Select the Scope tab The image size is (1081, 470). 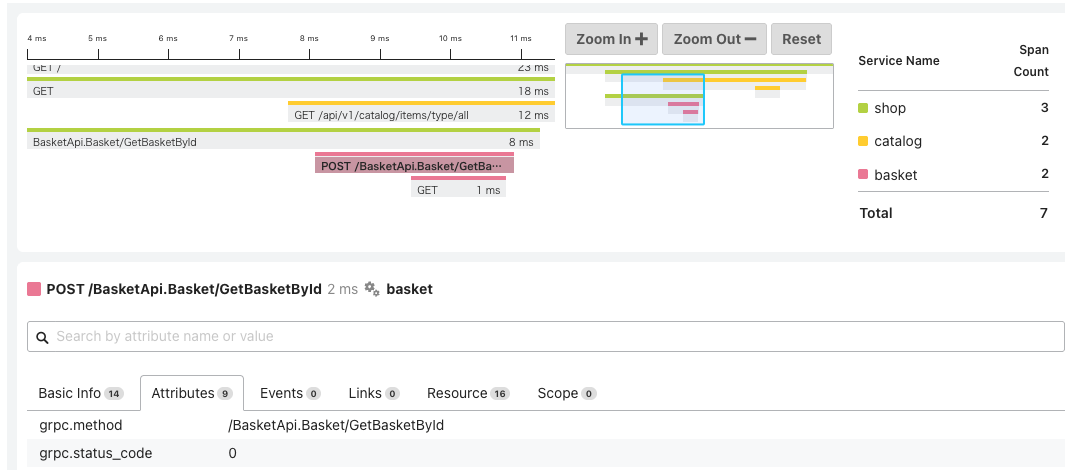pos(566,393)
